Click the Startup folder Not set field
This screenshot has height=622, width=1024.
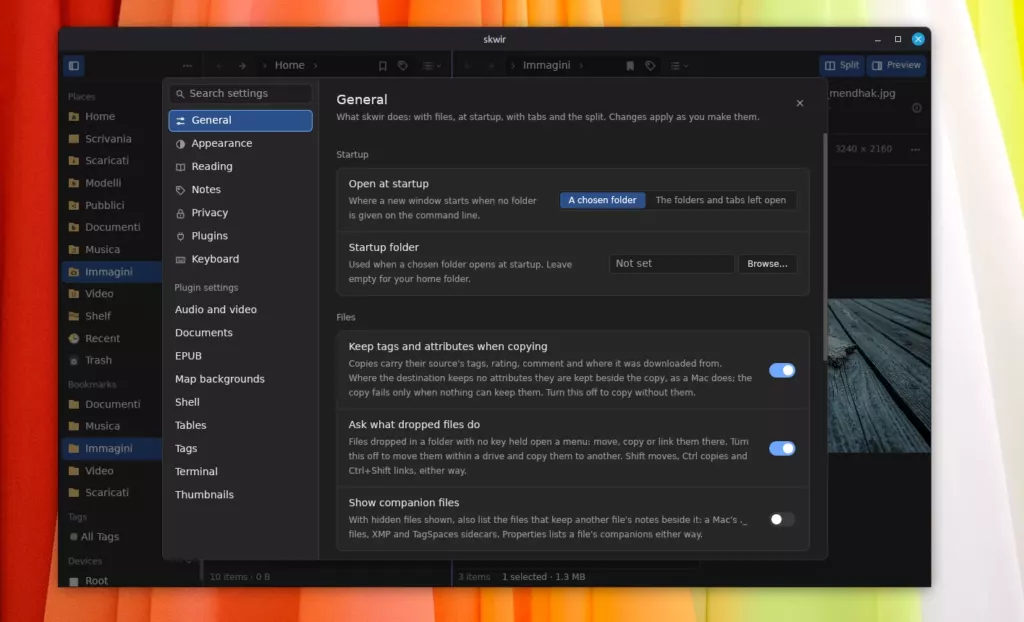[671, 263]
